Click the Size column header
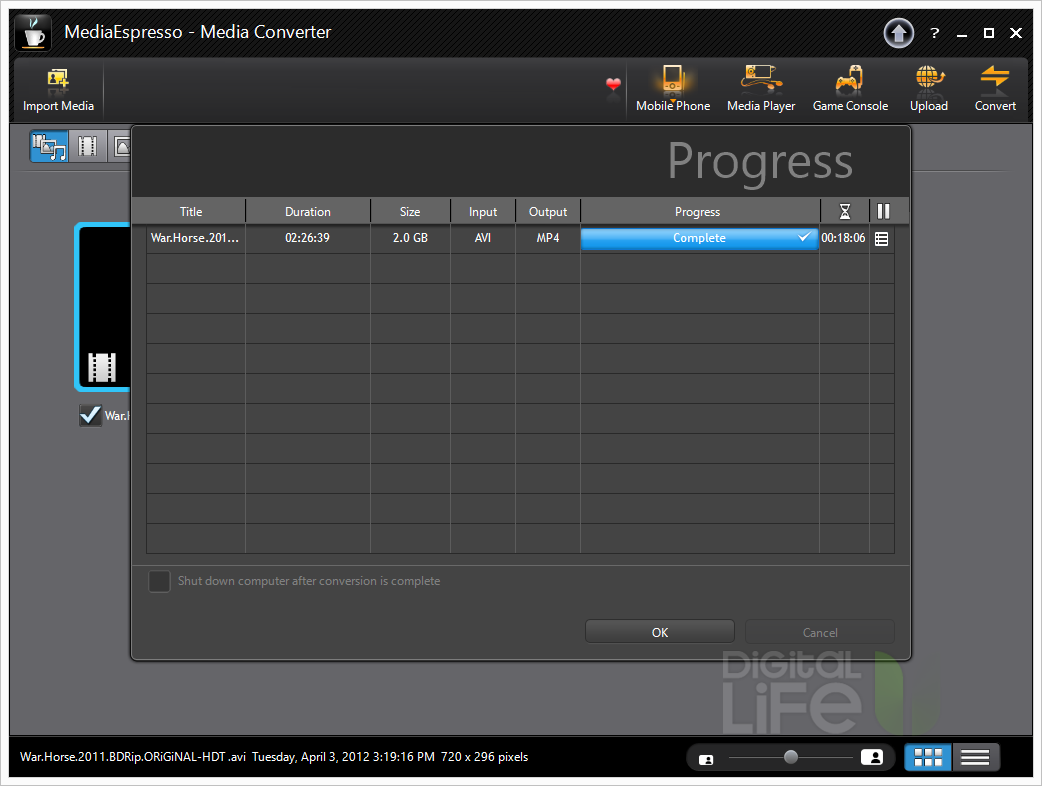1042x786 pixels. [x=410, y=211]
